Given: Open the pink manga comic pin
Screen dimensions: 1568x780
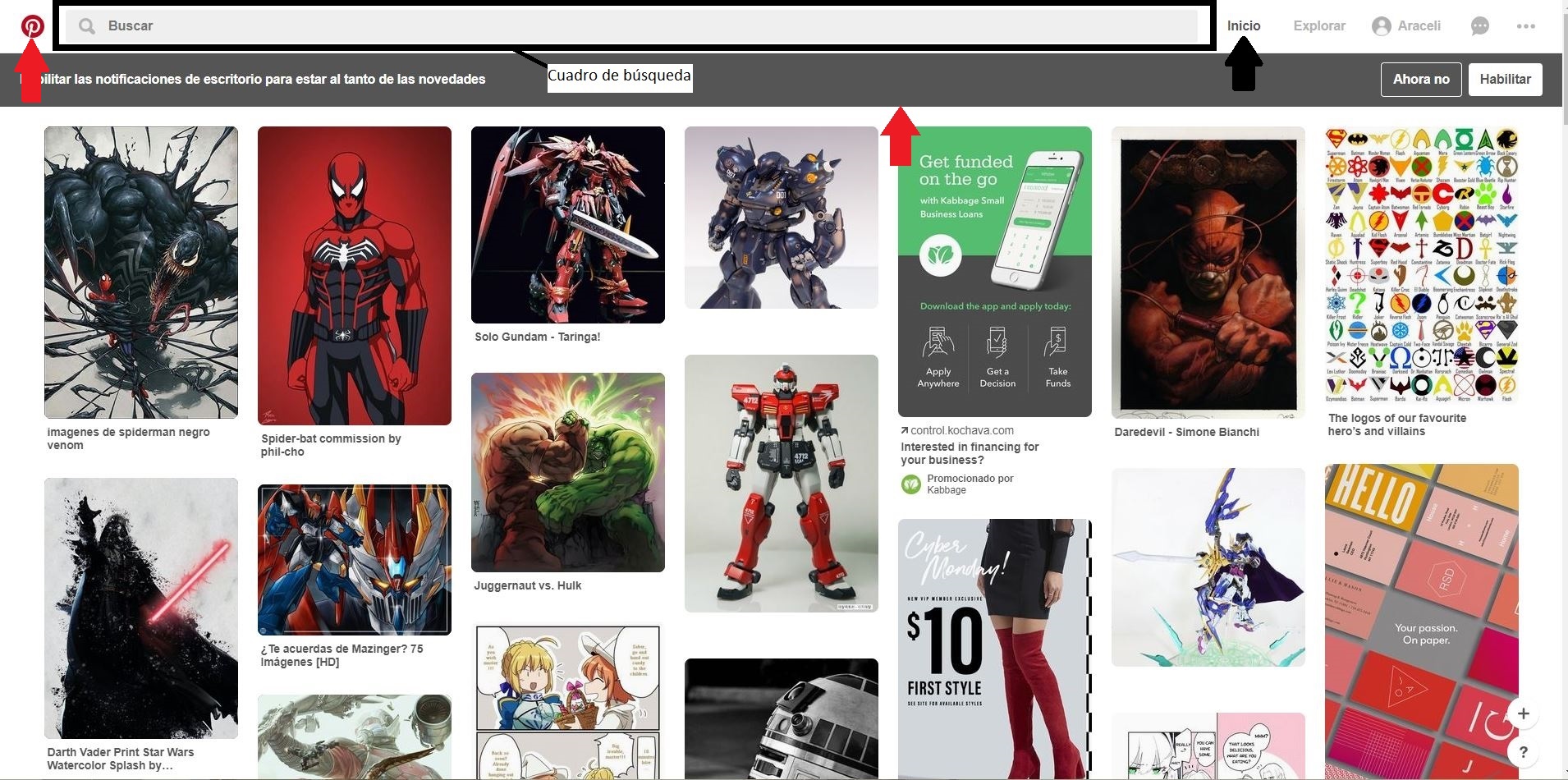Looking at the screenshot, I should point(1208,746).
